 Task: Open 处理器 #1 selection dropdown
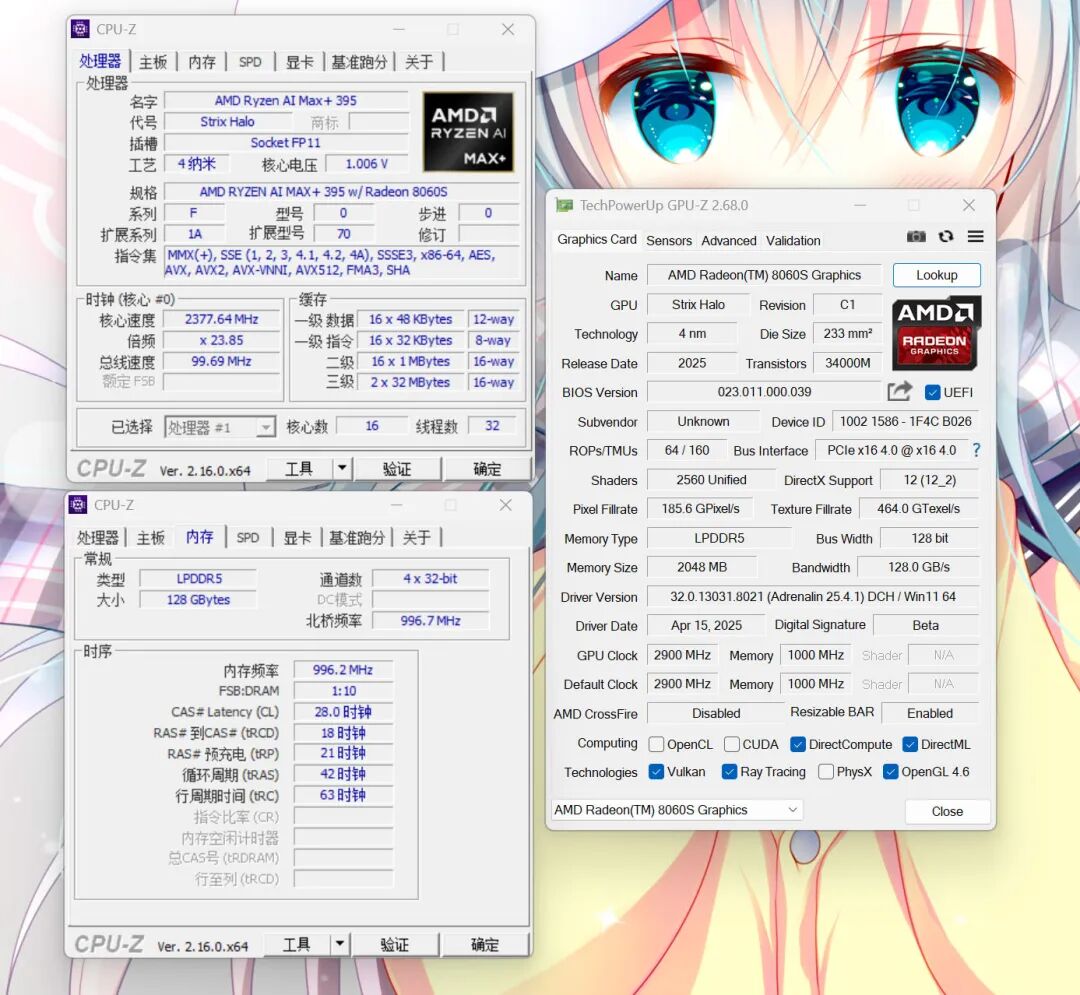click(220, 428)
